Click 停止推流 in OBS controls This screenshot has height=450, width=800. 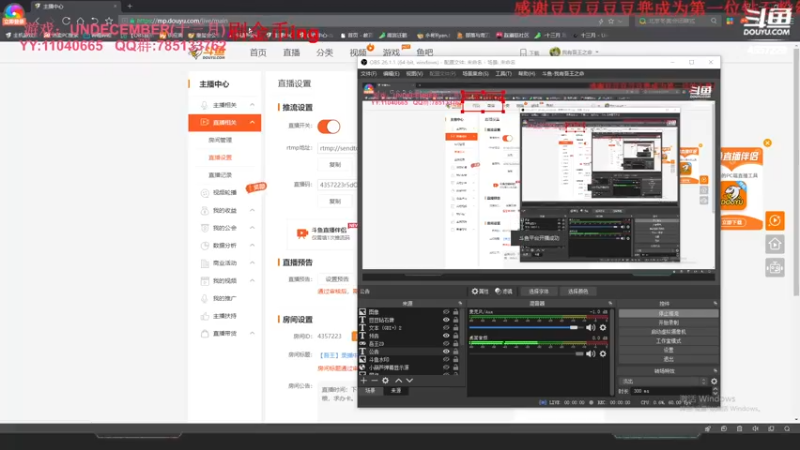tap(668, 314)
